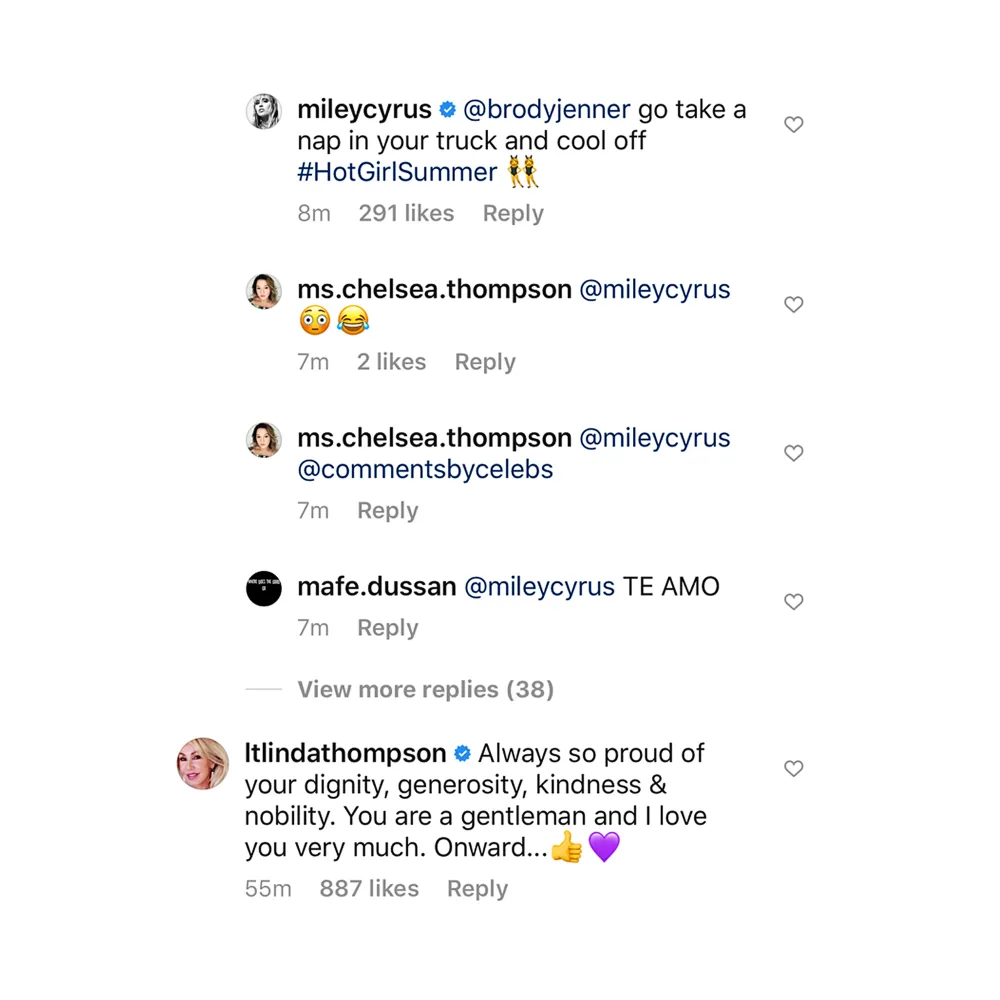Screen dimensions: 1000x1000
Task: Open @mileycyrus mention in chelsea's comment
Action: [655, 289]
